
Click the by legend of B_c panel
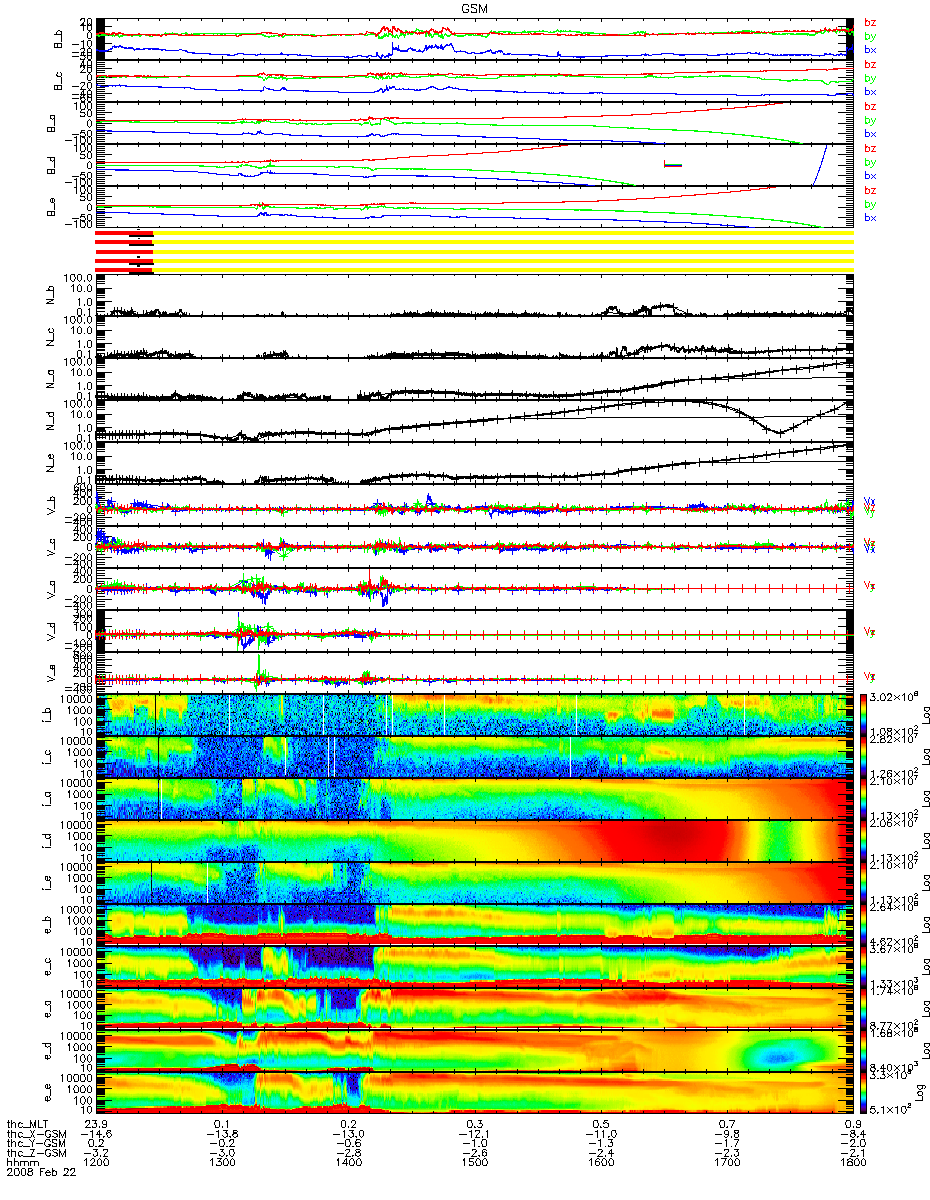(870, 78)
